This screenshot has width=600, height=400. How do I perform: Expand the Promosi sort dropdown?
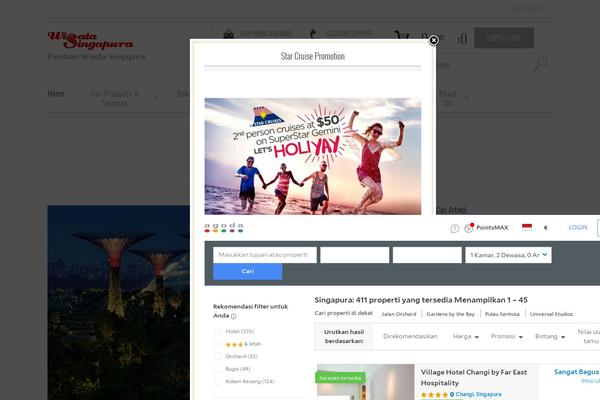(507, 336)
